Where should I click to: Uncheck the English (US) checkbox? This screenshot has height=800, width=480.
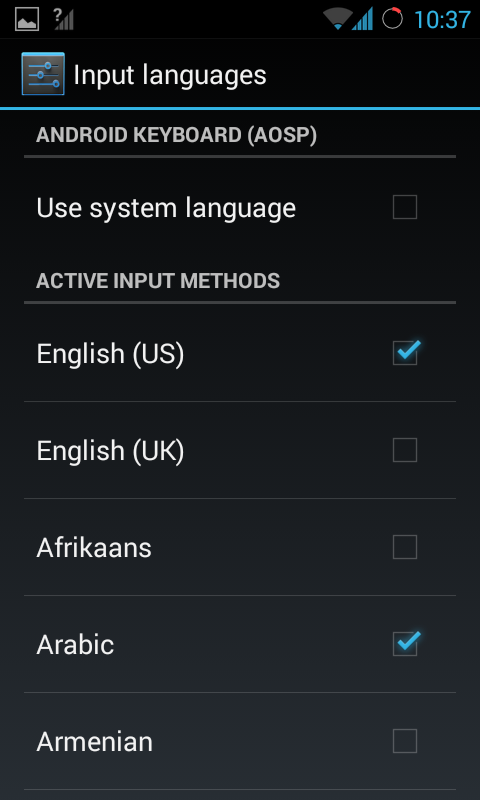tap(405, 353)
